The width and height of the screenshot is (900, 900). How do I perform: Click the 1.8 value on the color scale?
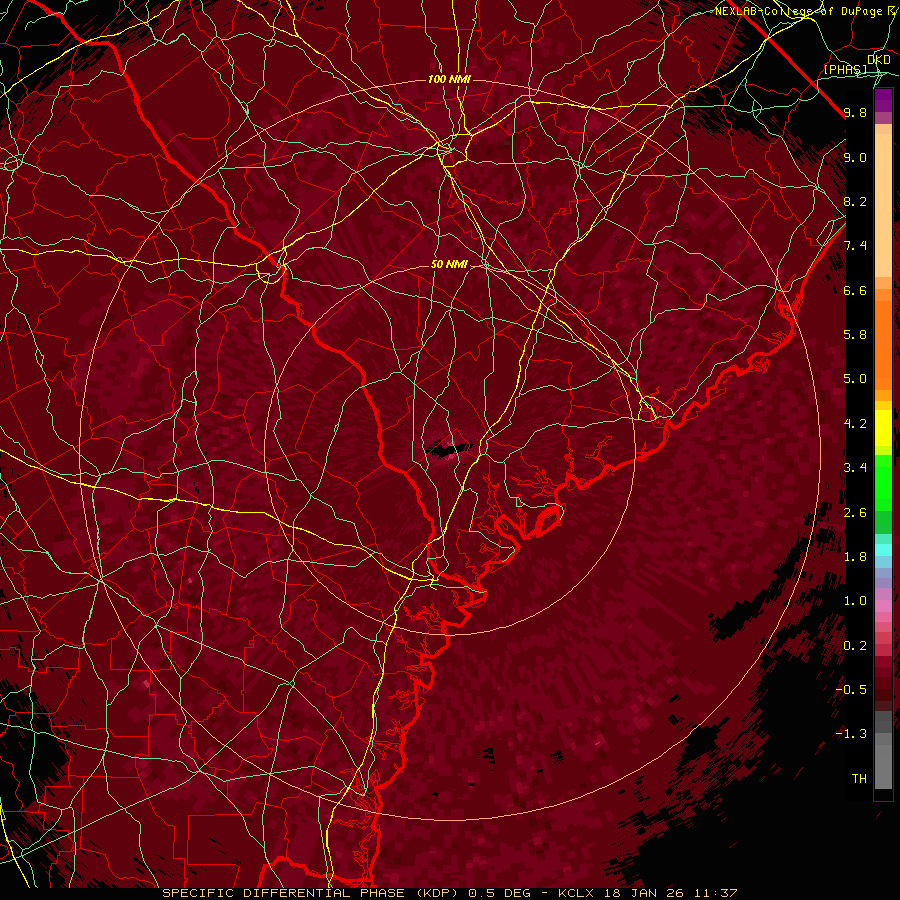point(855,557)
